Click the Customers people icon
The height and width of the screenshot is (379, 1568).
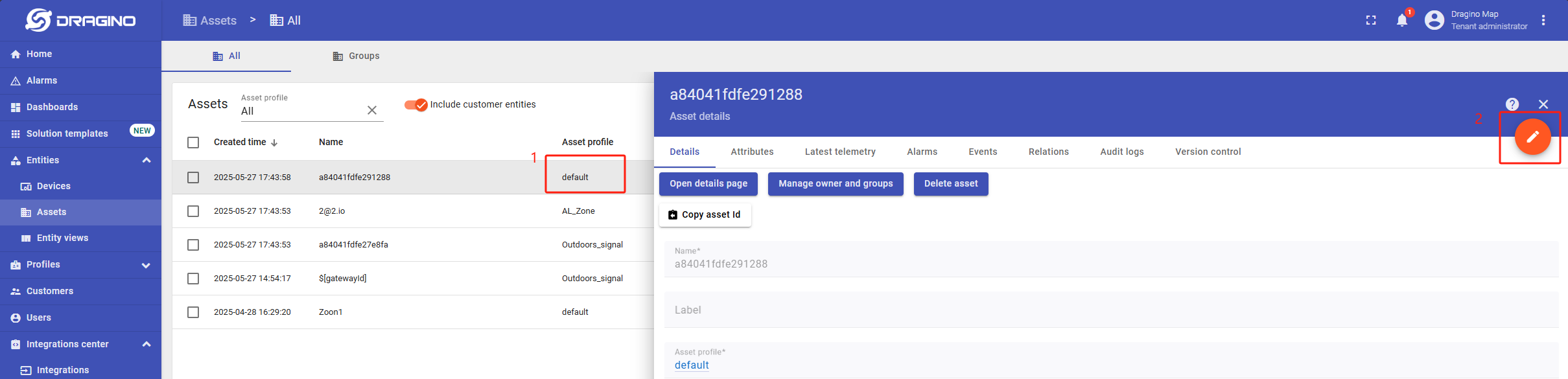pos(16,292)
